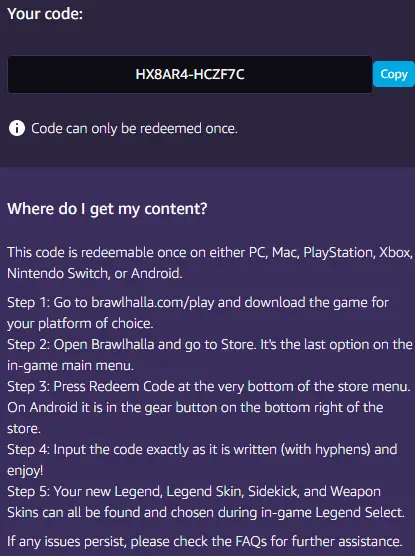Click the "Step 2:" label
Viewport: 415px width, 556px height.
point(28,345)
